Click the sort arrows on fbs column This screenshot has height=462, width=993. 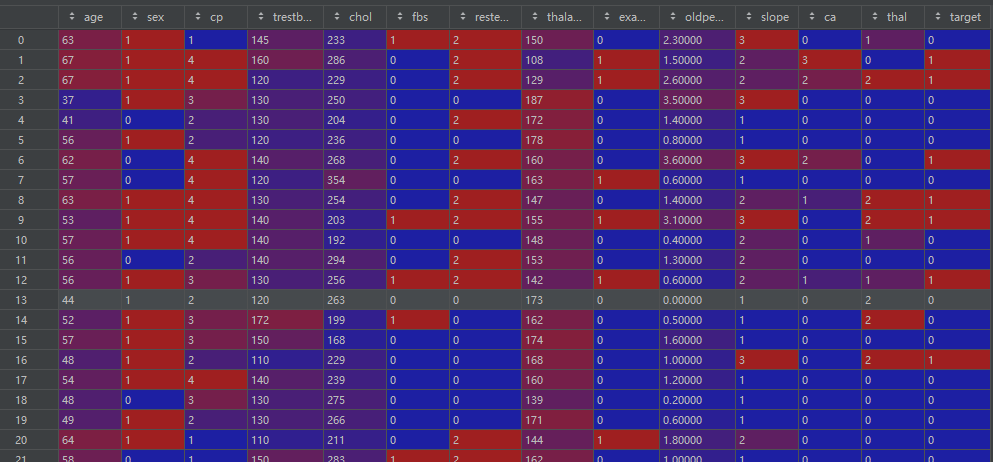399,17
